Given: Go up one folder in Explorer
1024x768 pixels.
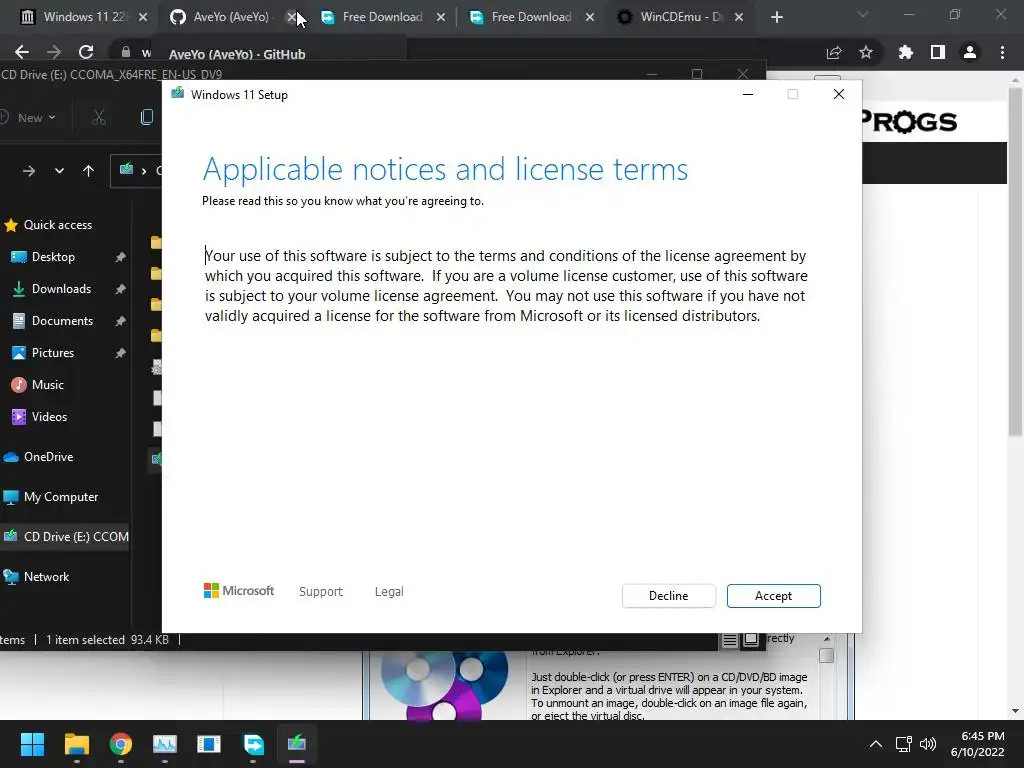Looking at the screenshot, I should click(x=89, y=171).
